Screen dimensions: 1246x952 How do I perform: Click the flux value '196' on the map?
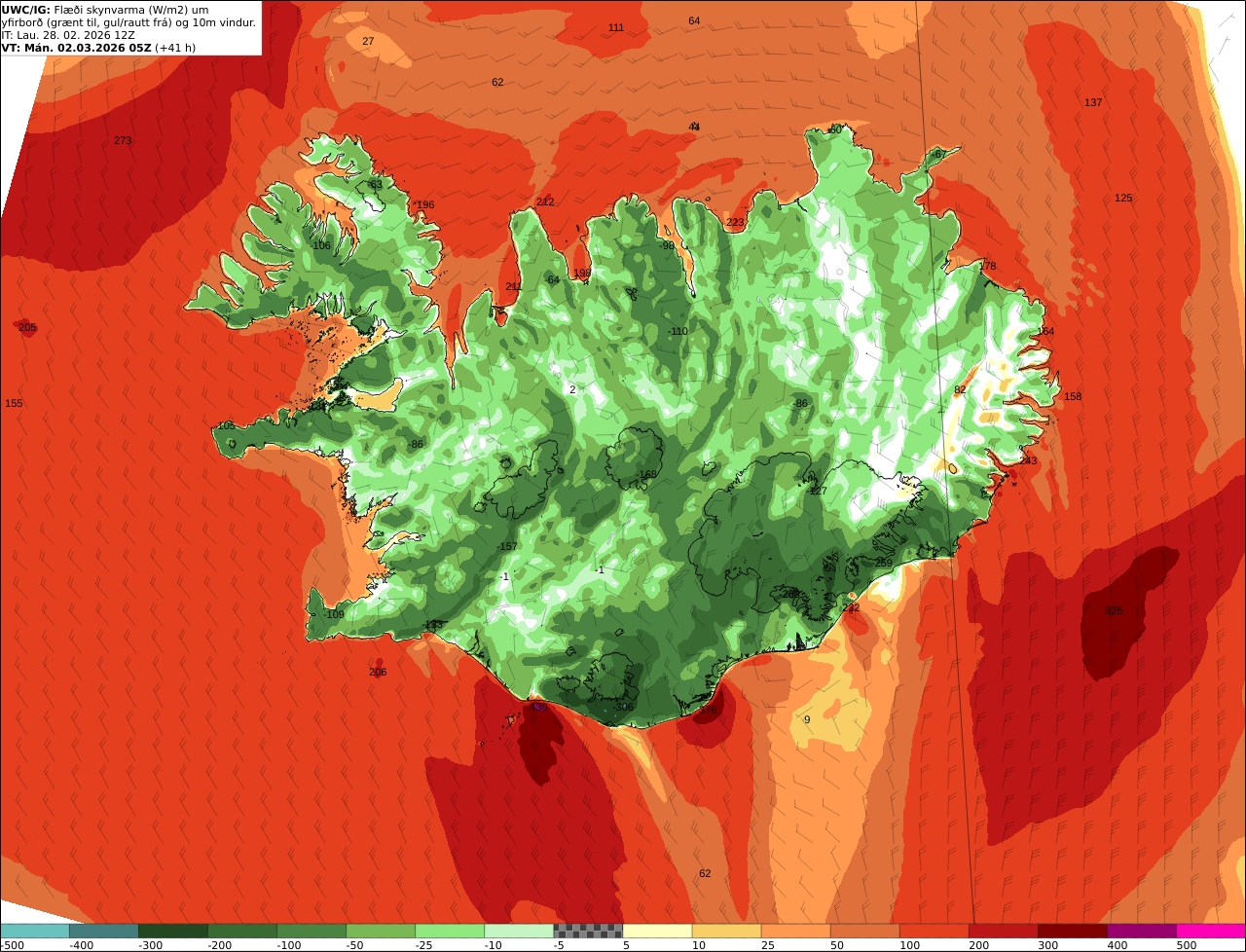425,204
